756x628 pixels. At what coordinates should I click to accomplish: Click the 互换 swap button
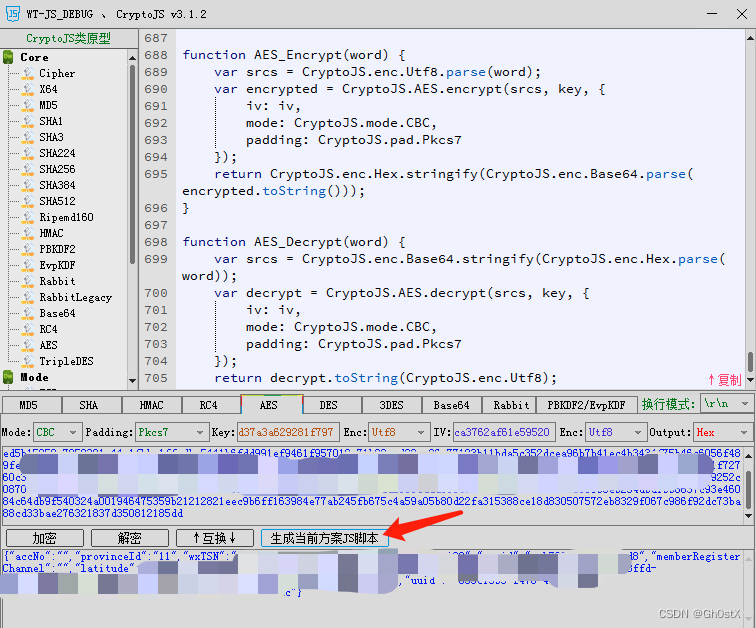215,538
